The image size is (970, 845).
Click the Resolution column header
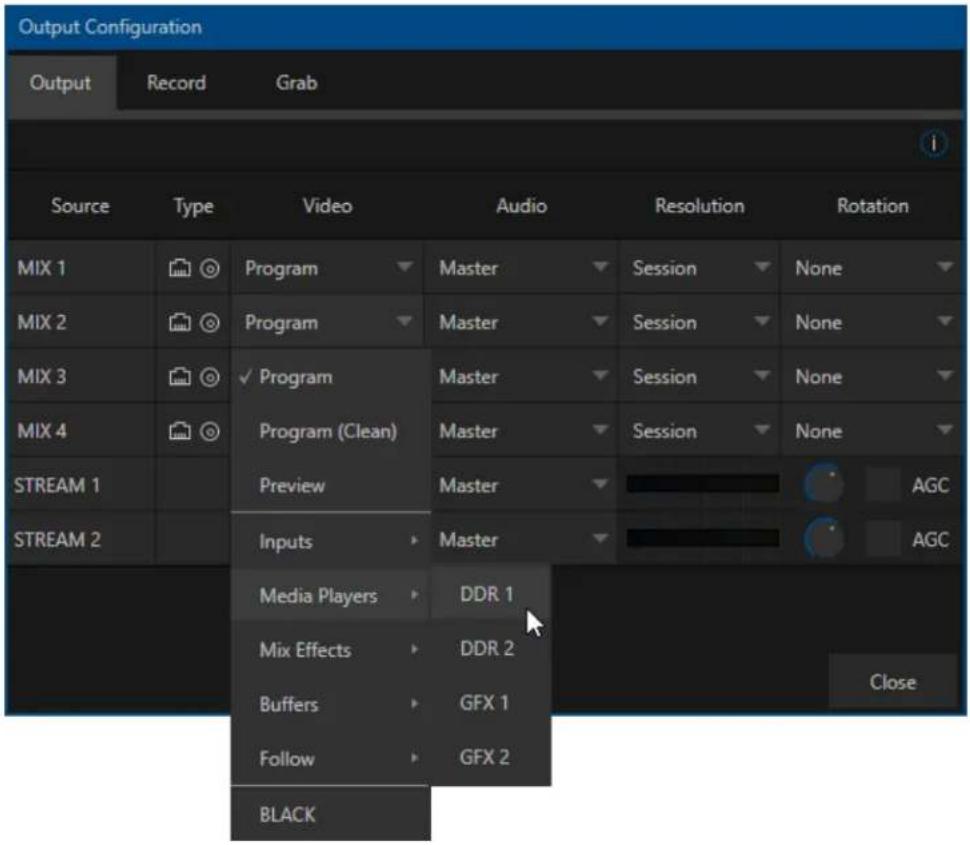700,206
